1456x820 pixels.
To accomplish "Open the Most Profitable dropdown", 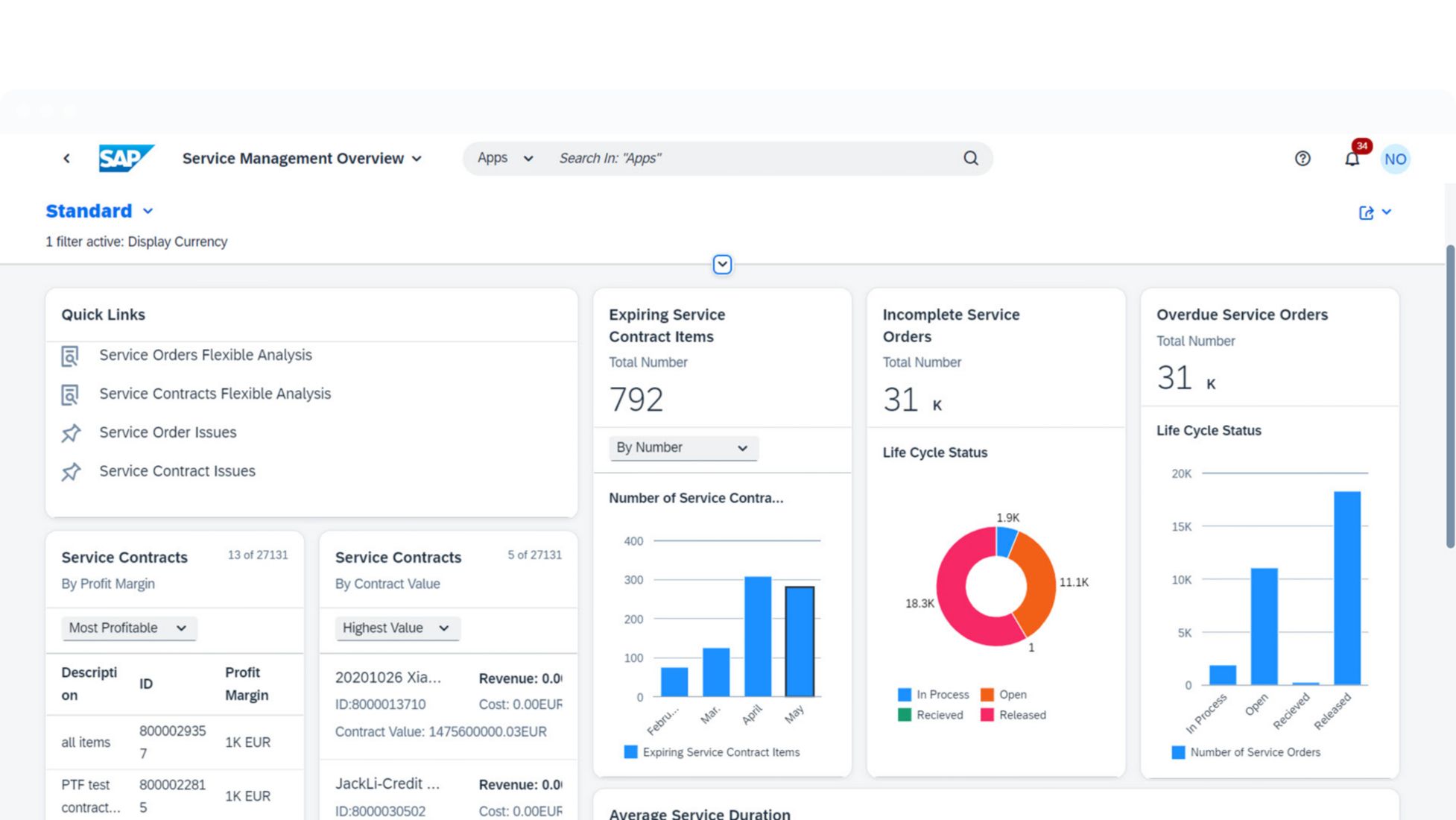I will click(128, 628).
